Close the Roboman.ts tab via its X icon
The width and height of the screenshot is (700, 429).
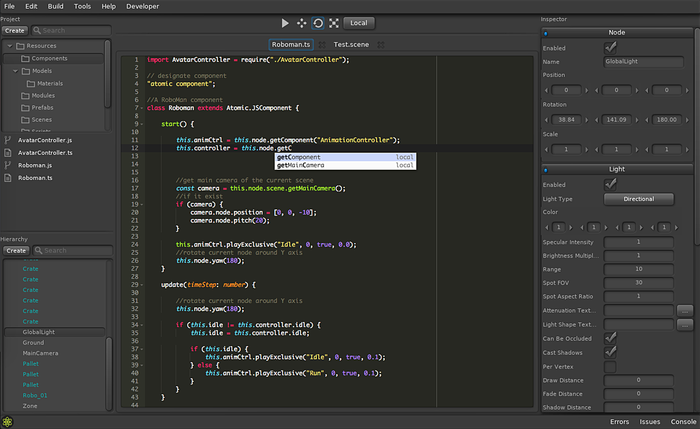pyautogui.click(x=323, y=44)
